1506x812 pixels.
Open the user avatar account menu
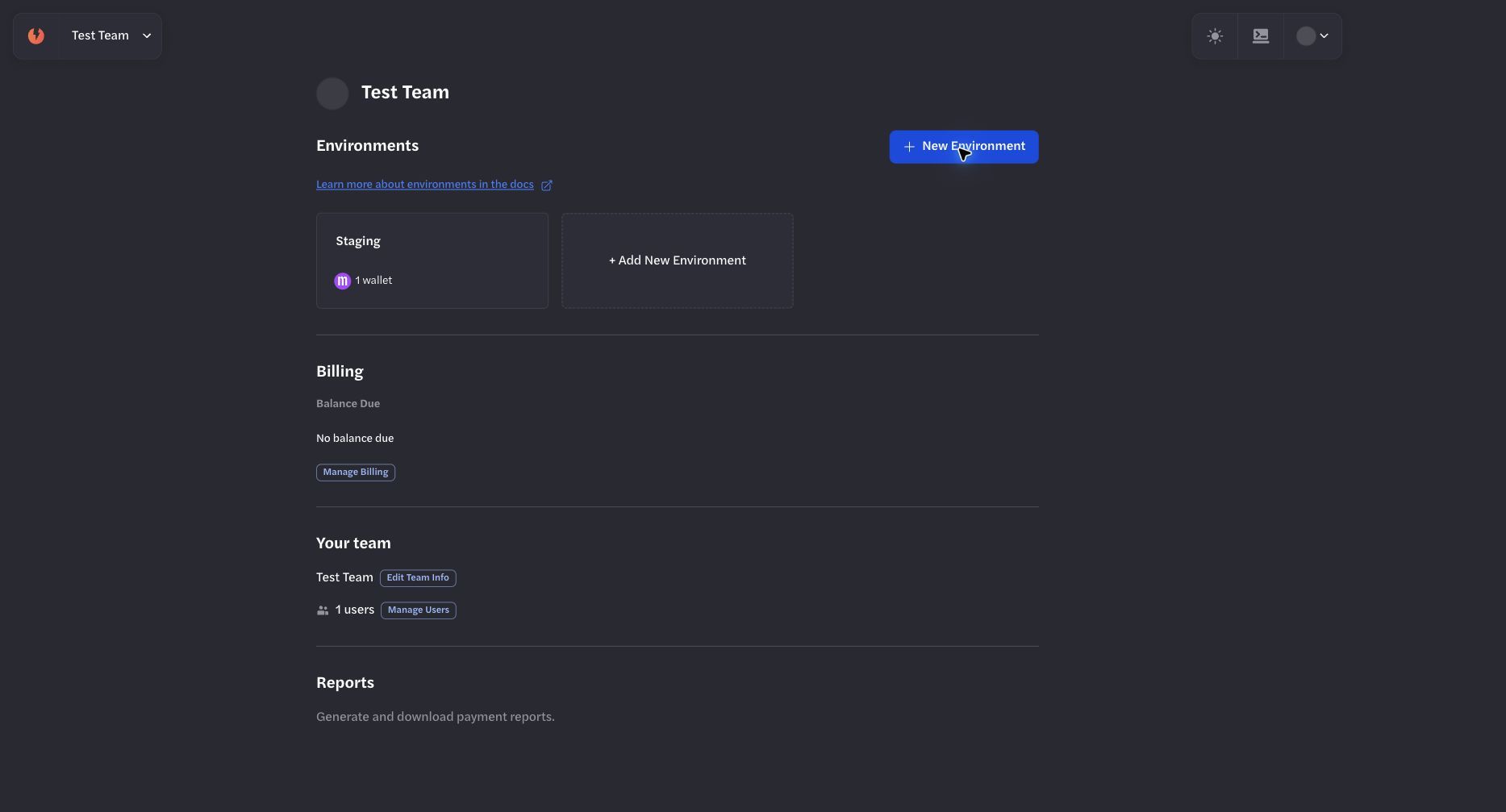click(x=1312, y=36)
